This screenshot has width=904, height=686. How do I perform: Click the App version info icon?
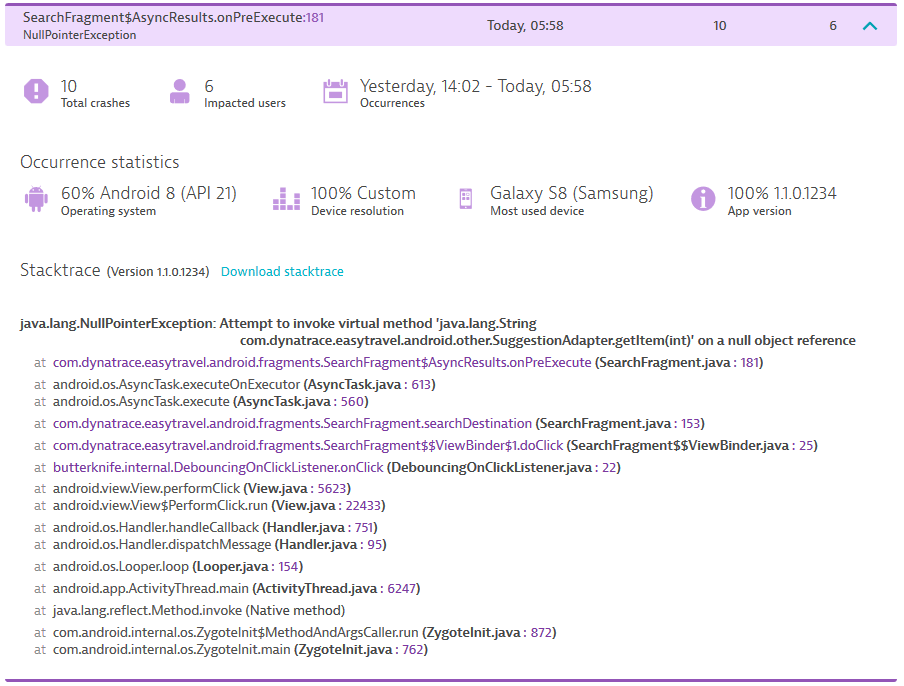click(x=703, y=199)
